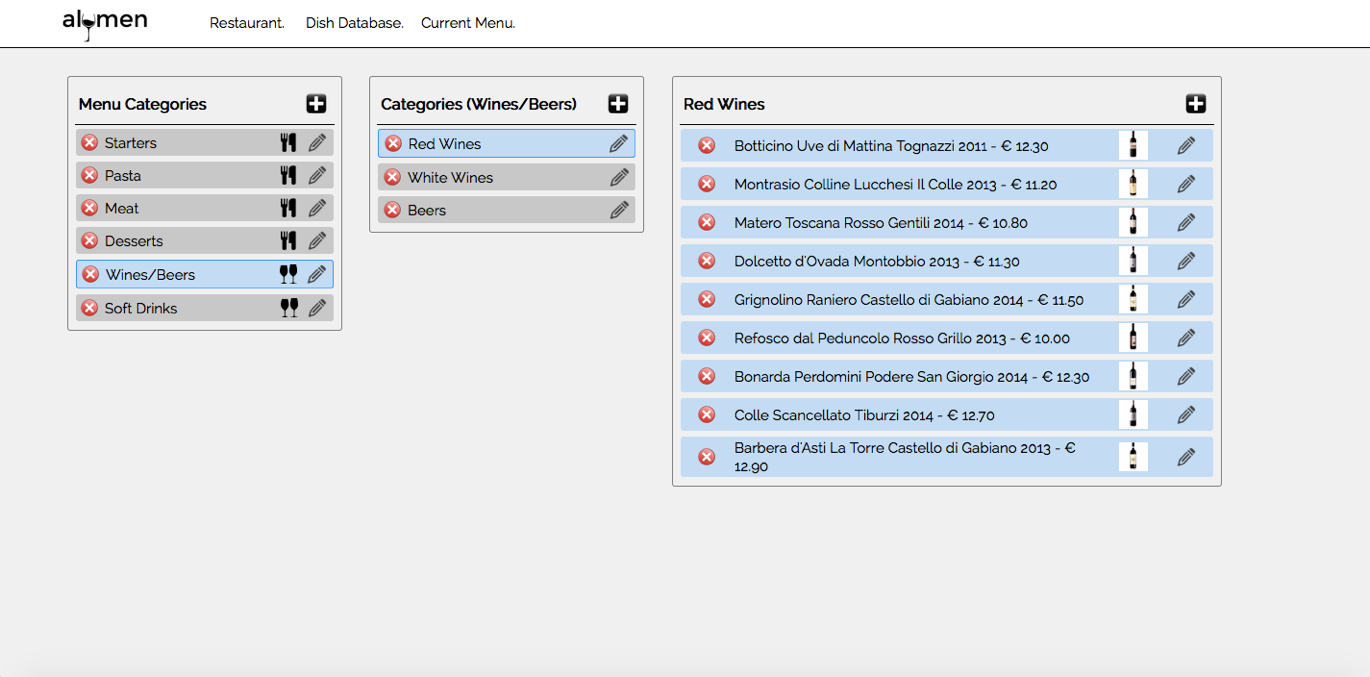Click fork and knife icon for Pasta
The width and height of the screenshot is (1370, 677).
pyautogui.click(x=288, y=175)
